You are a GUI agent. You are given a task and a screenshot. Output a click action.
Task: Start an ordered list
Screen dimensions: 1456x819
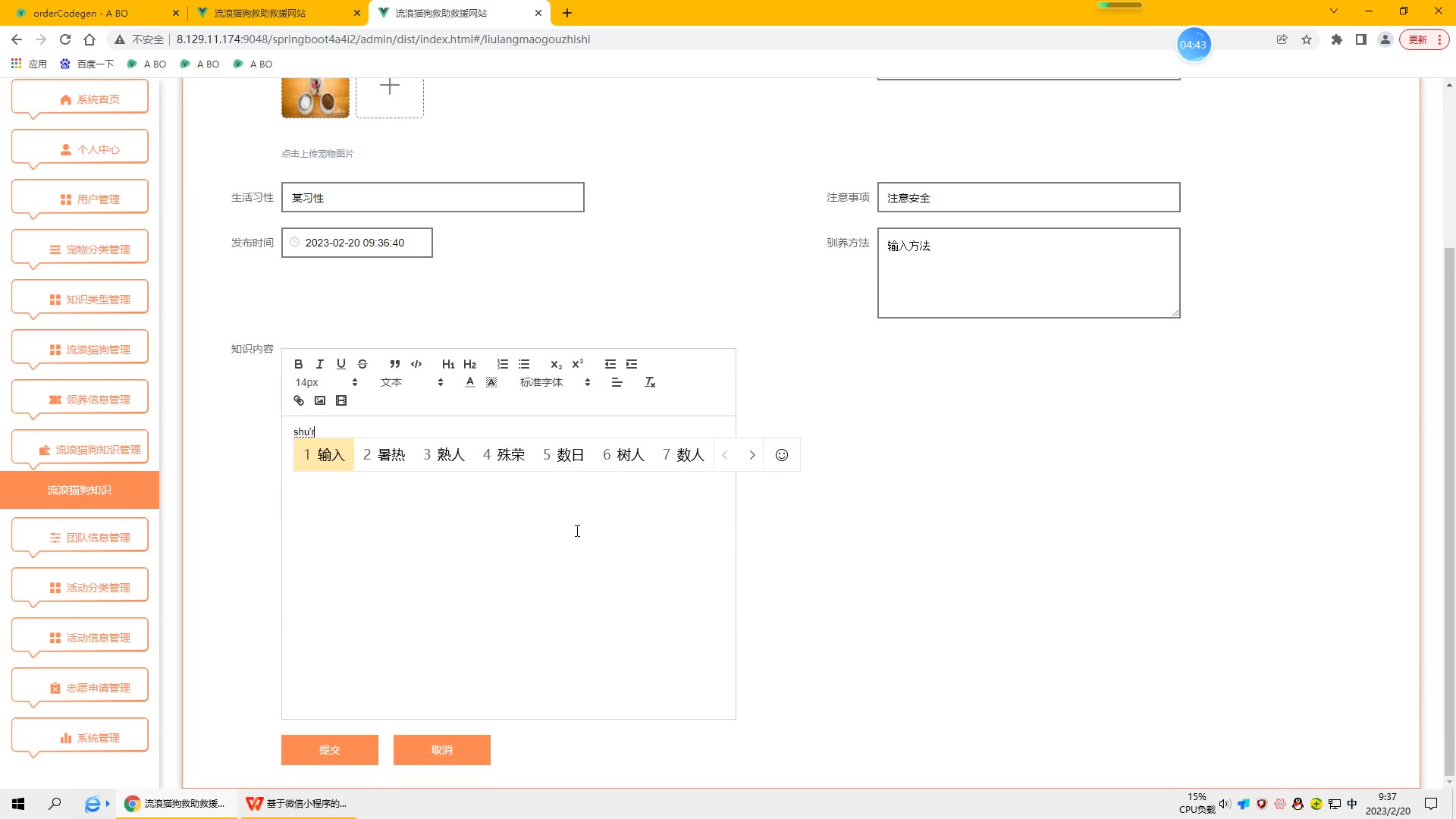click(502, 364)
